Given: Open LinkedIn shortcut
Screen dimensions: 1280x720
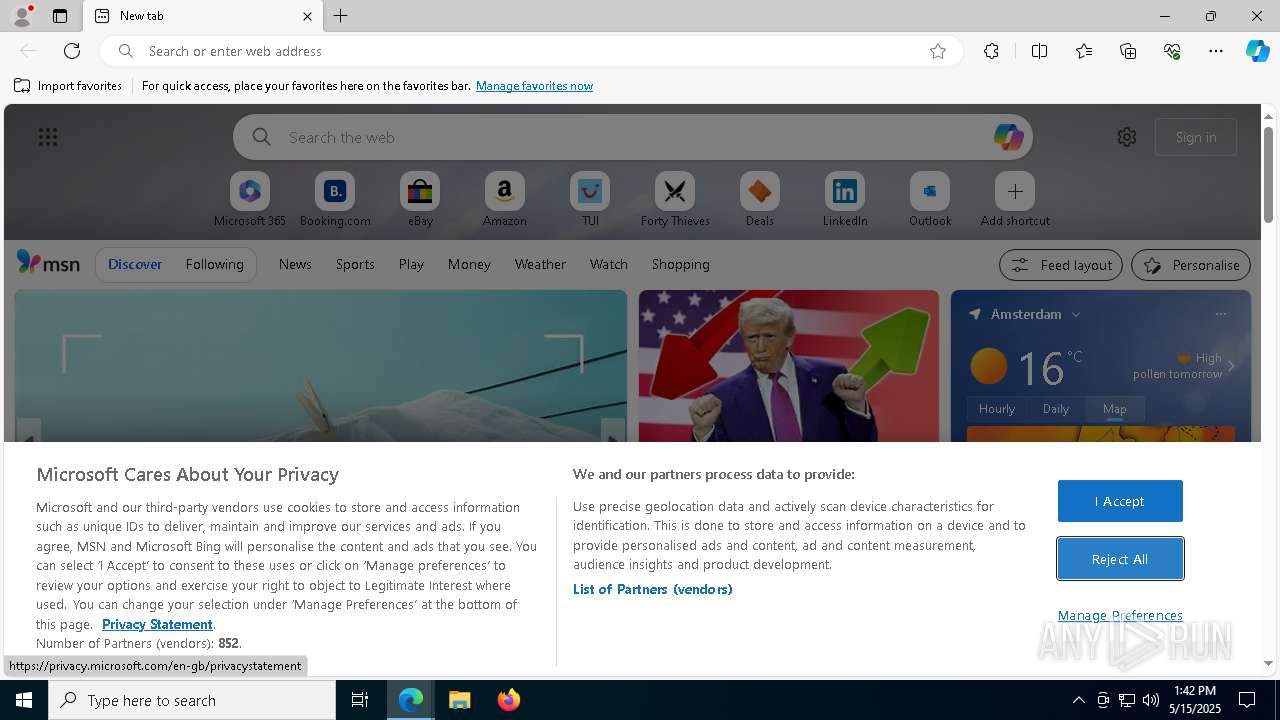Looking at the screenshot, I should [845, 200].
